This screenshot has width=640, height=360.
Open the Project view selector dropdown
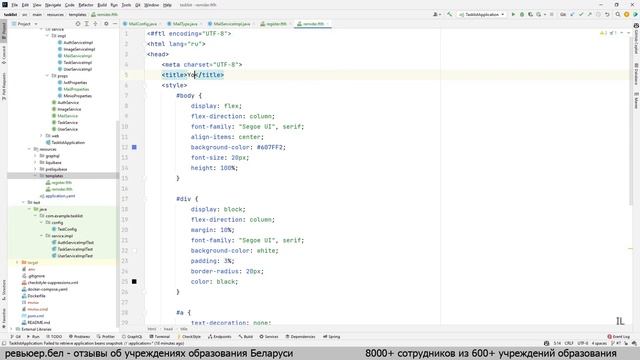[x=24, y=24]
